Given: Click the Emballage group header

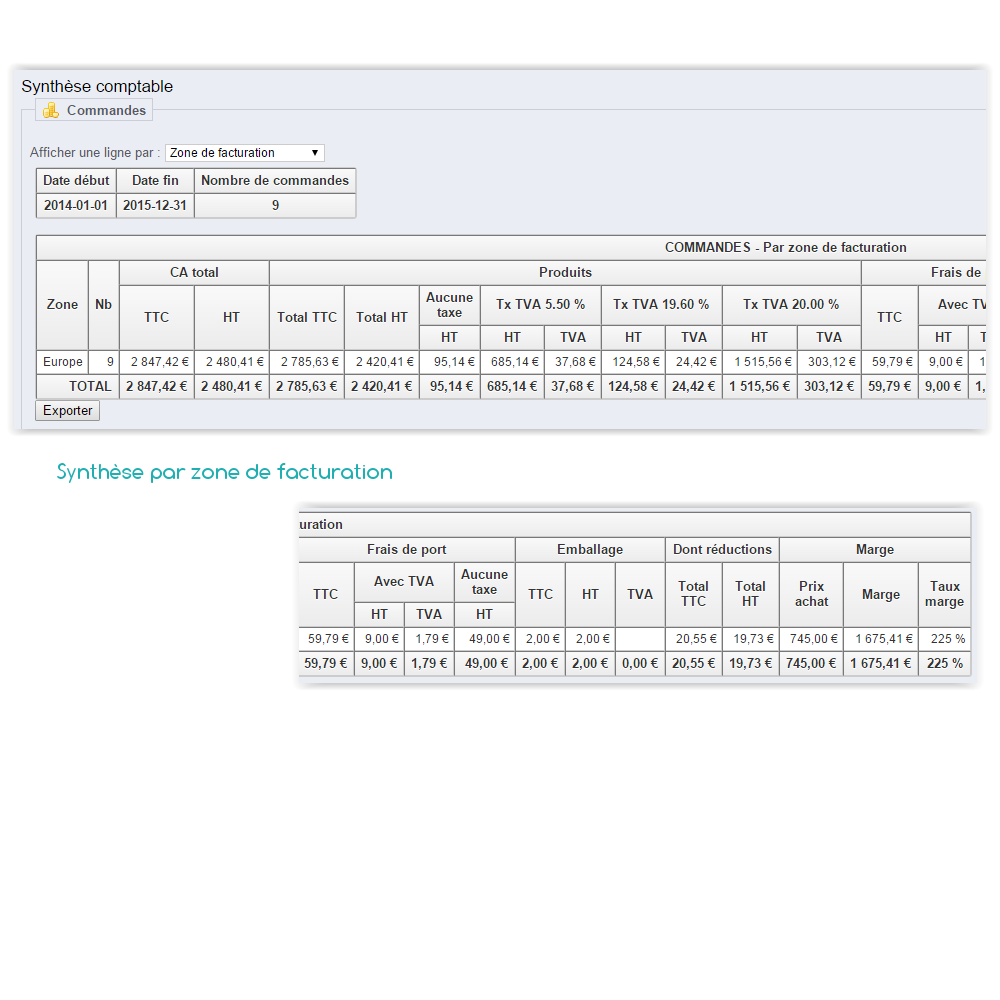Looking at the screenshot, I should click(590, 550).
